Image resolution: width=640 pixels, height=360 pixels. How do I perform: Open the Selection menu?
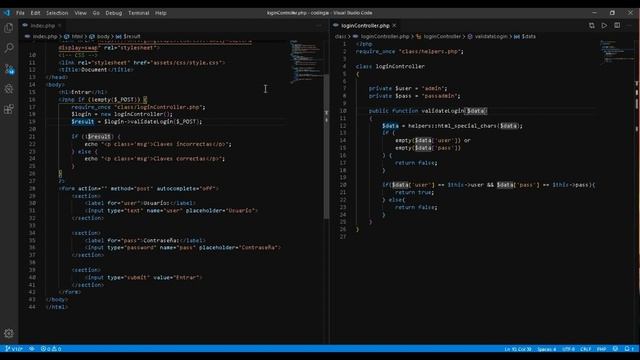pos(57,13)
